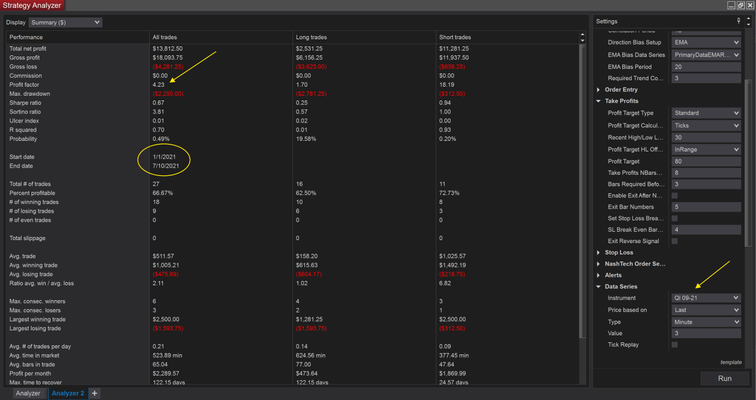Image resolution: width=756 pixels, height=400 pixels.
Task: Expand the Alerts section
Action: coord(613,275)
